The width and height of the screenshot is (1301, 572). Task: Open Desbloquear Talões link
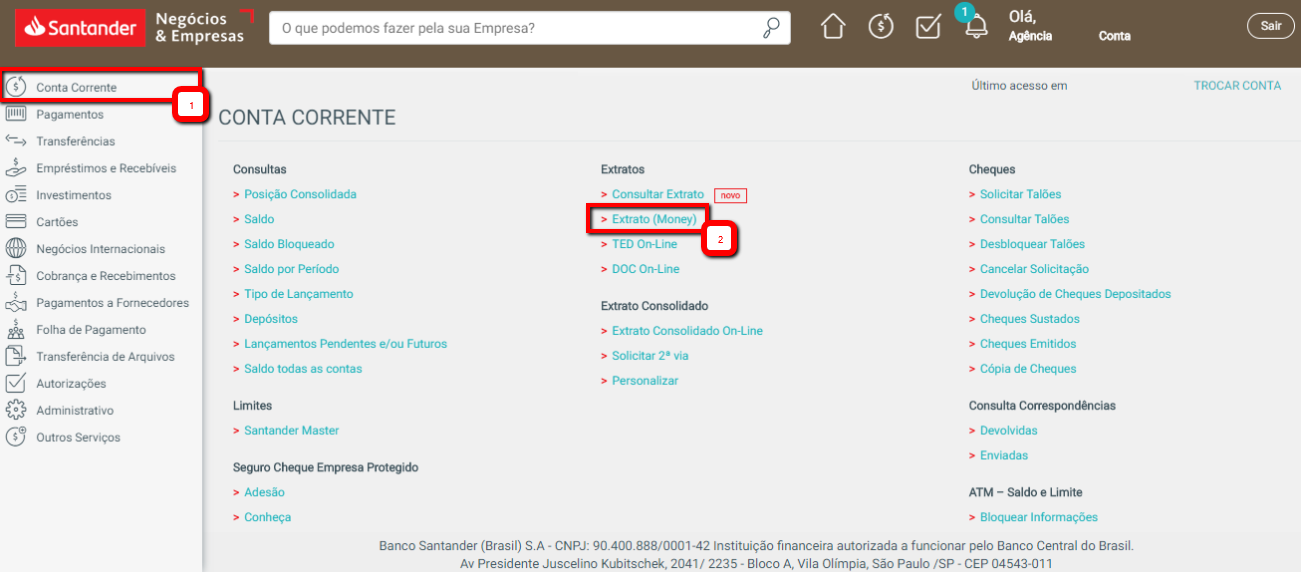[1032, 244]
